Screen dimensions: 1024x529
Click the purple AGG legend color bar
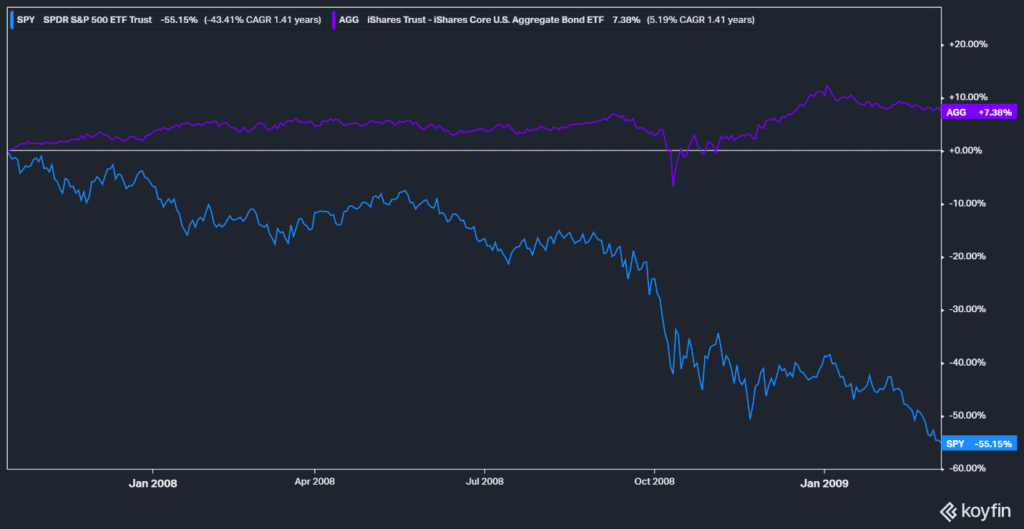[x=333, y=20]
